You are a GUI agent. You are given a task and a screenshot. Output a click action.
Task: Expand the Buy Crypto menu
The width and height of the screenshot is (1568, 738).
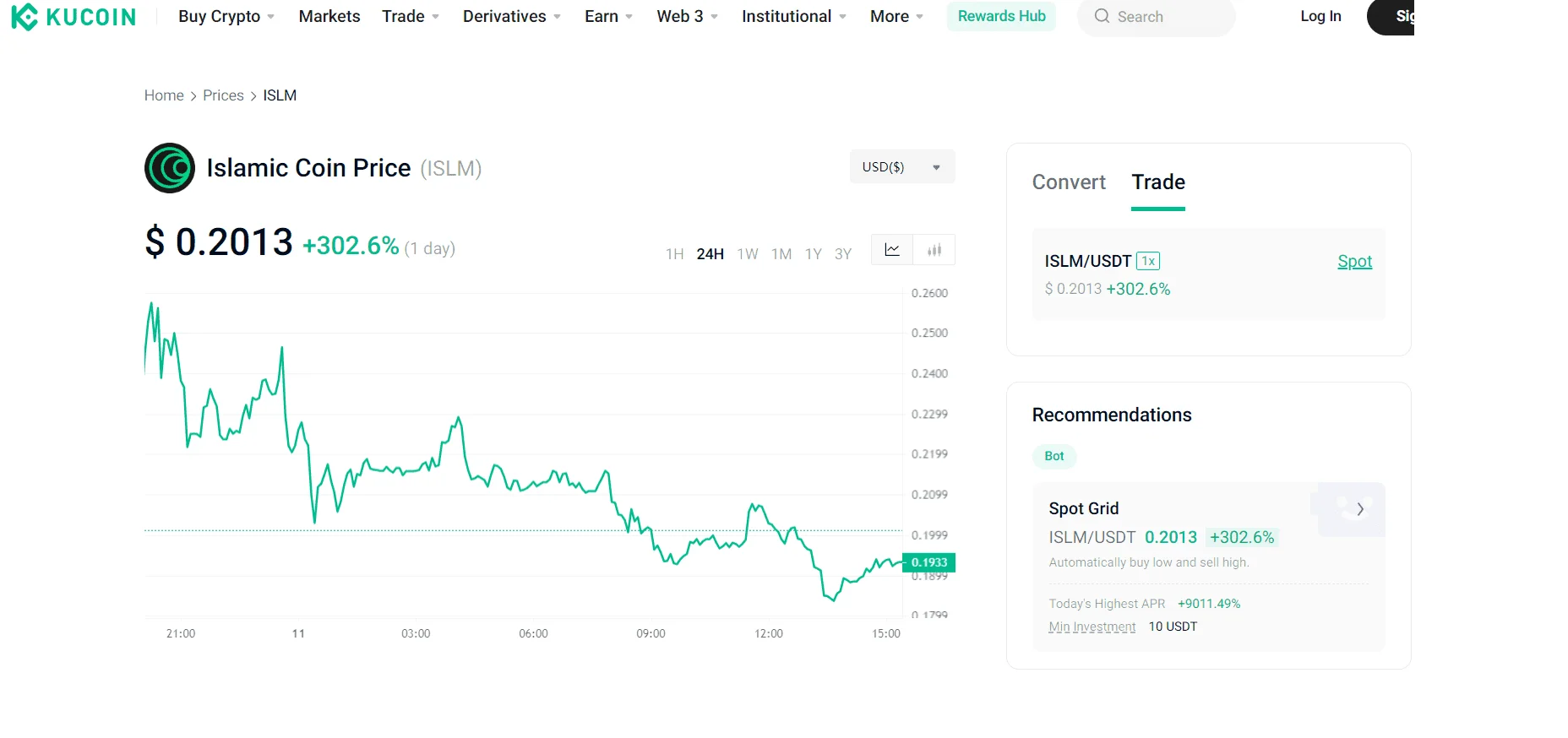(x=226, y=16)
